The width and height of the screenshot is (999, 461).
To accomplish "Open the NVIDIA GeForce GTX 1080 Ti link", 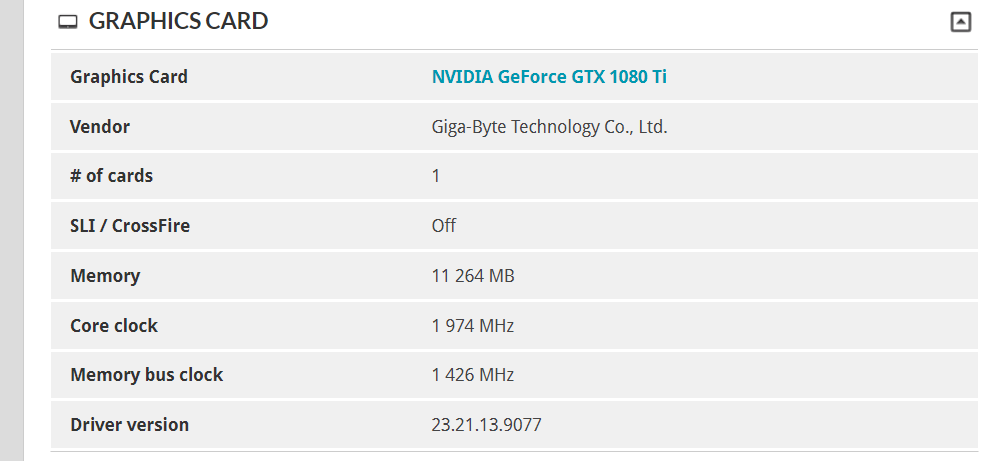I will (549, 77).
